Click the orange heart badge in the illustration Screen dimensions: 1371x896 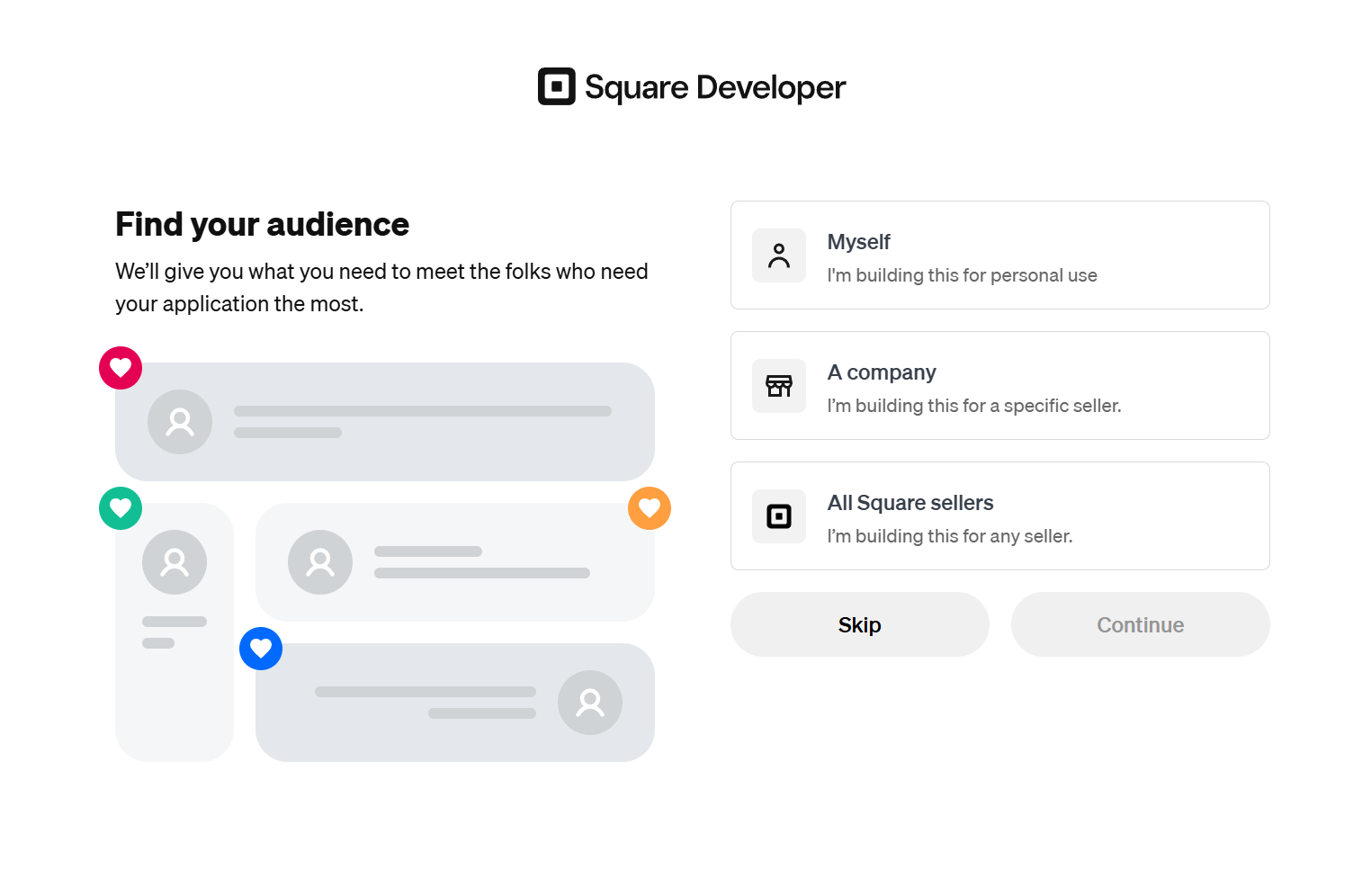pyautogui.click(x=650, y=508)
